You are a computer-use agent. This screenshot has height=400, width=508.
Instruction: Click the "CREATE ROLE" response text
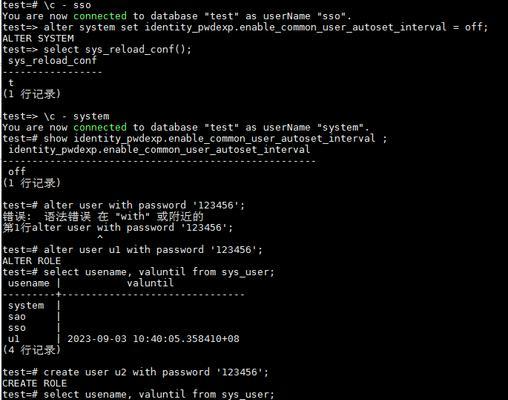click(x=35, y=383)
